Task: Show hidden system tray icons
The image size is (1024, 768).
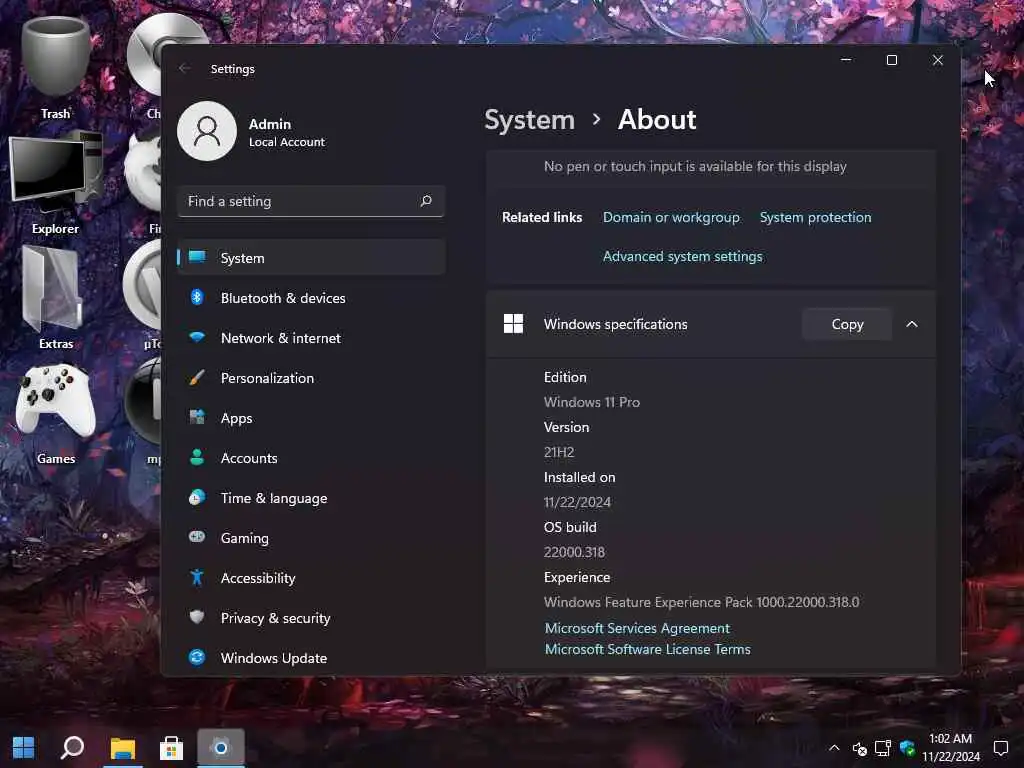Action: [x=834, y=748]
